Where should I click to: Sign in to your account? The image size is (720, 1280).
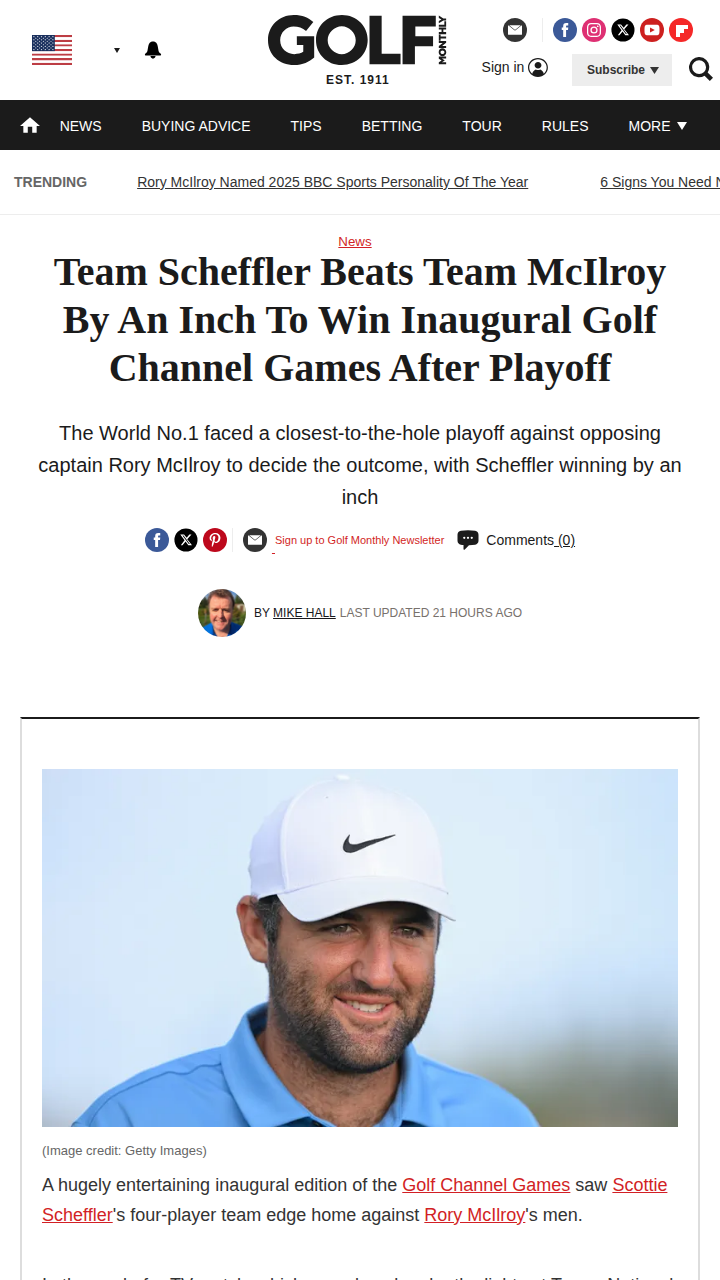pyautogui.click(x=514, y=67)
